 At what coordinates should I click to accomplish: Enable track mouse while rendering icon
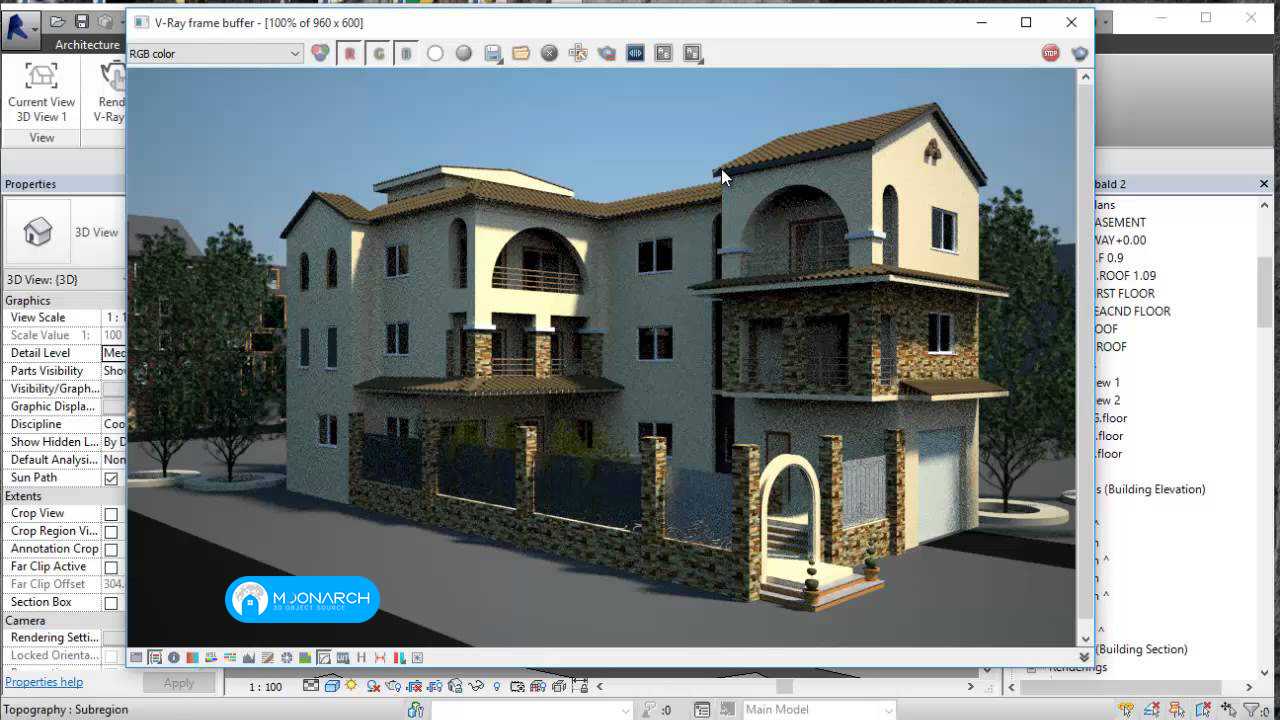coord(577,54)
